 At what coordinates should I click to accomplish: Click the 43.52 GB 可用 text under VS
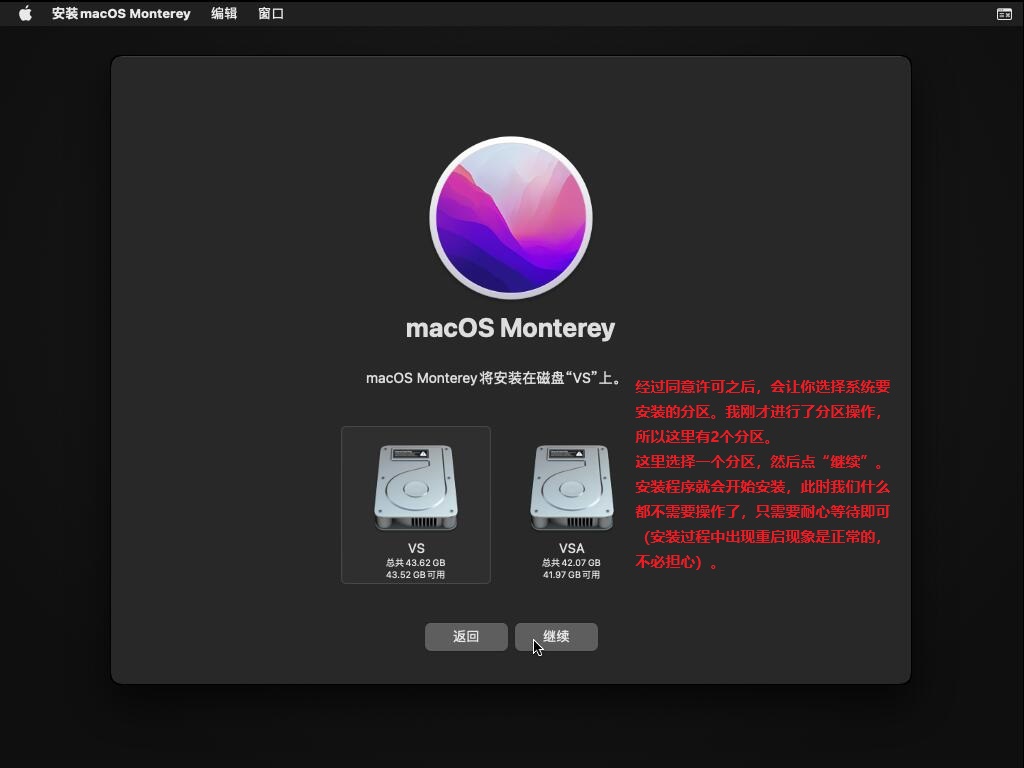(415, 574)
